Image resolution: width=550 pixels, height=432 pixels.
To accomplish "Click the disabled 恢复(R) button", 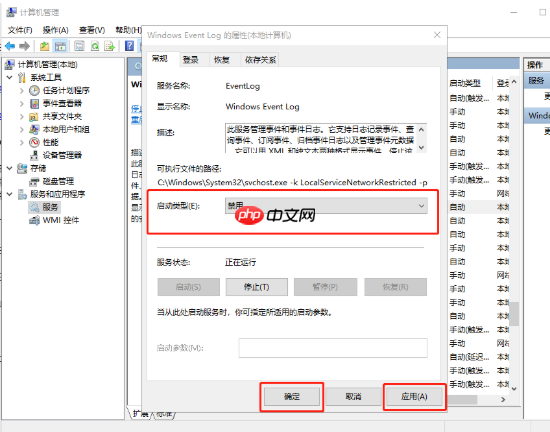I will [x=396, y=287].
